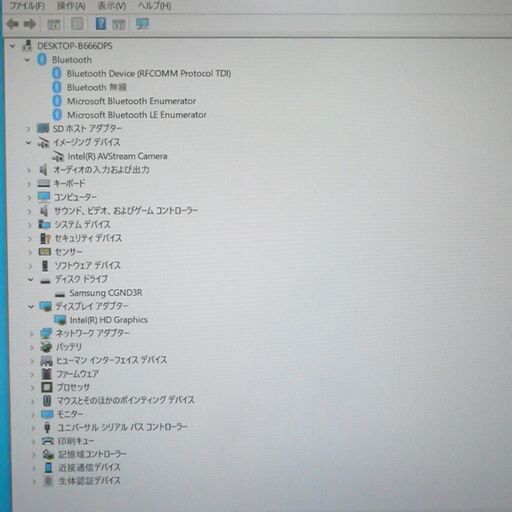Click the ユニバーサル シリアル バス USB icon
Viewport: 512px width, 512px height.
click(47, 428)
